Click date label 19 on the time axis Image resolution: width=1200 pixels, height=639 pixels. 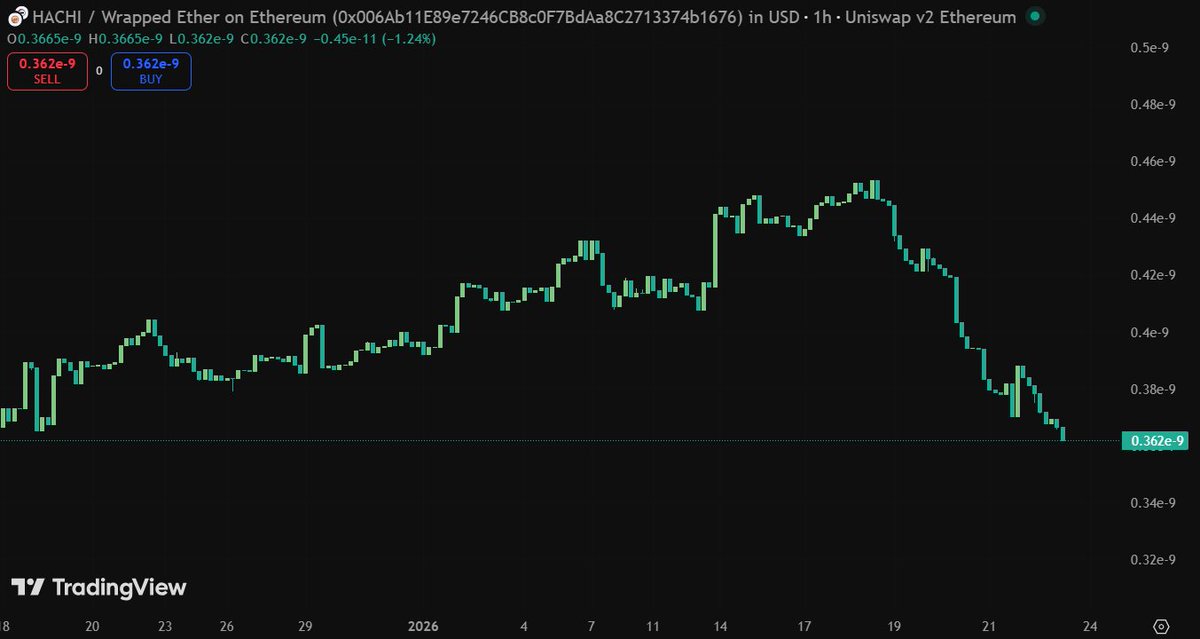[896, 627]
